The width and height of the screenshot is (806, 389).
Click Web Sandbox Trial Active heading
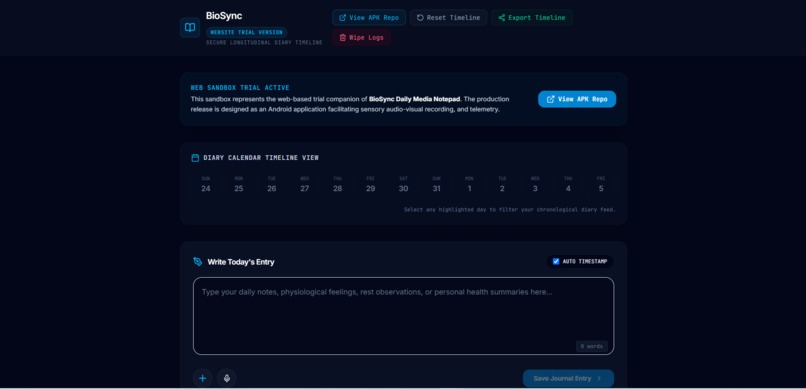[240, 88]
